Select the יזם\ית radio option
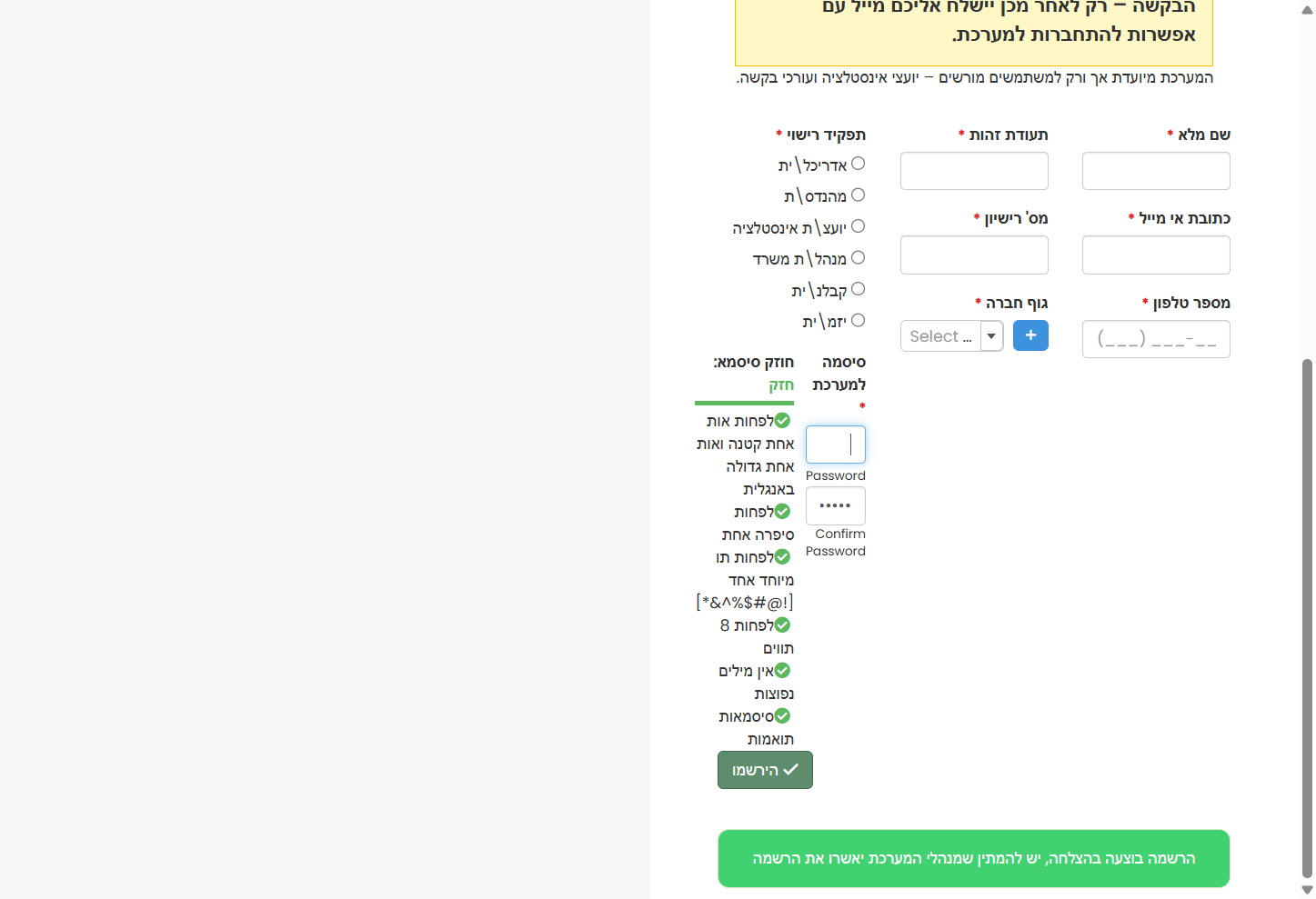 pos(858,320)
